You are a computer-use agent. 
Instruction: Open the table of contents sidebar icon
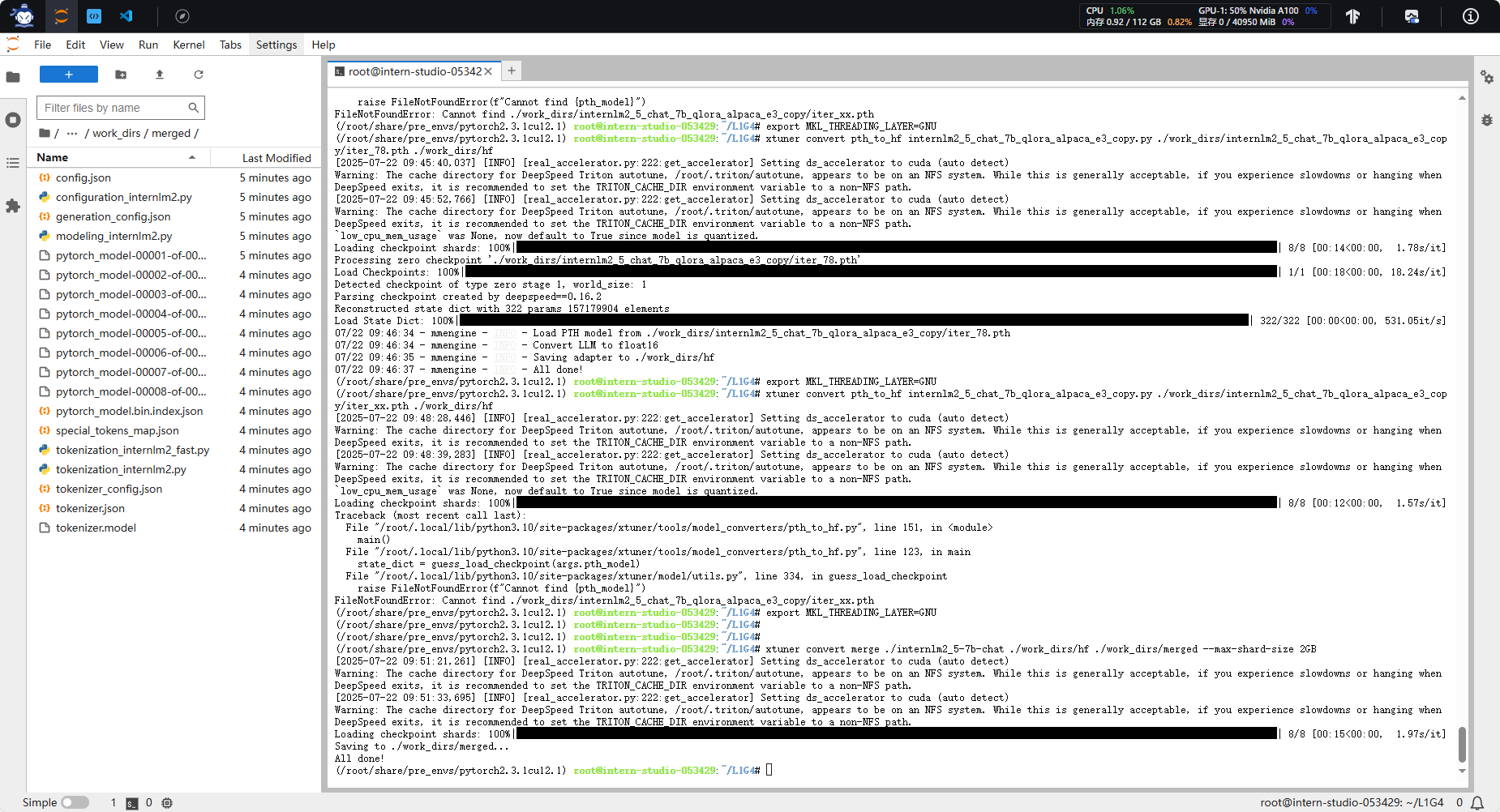[x=13, y=163]
